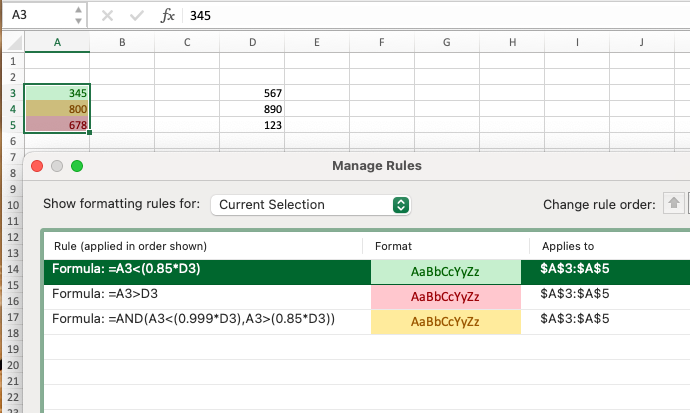Select column I header
The image size is (690, 413).
pyautogui.click(x=577, y=43)
